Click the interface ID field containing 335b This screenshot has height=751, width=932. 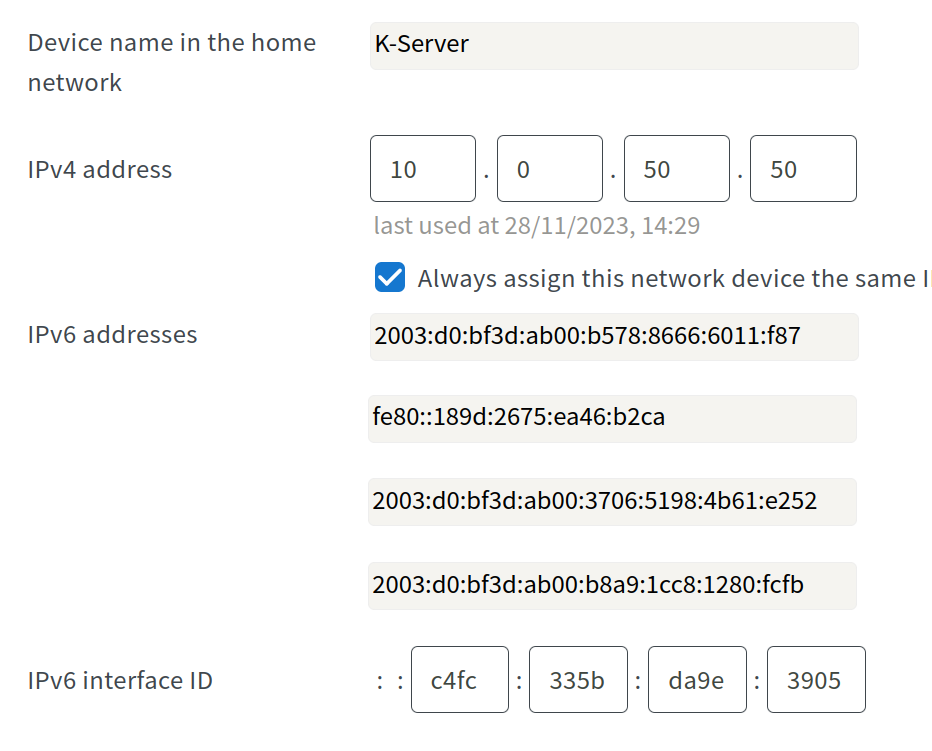click(x=578, y=680)
